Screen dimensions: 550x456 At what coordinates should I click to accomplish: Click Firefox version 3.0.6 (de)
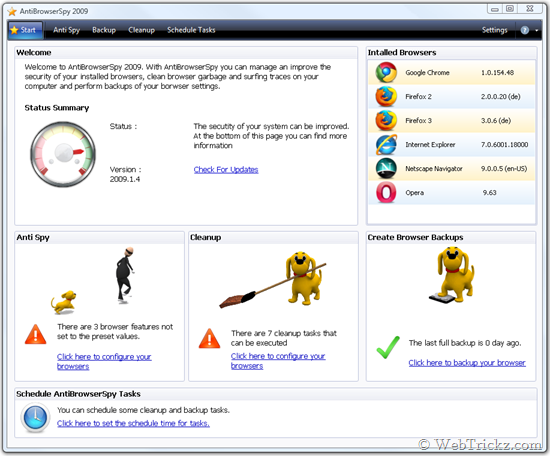click(x=496, y=121)
